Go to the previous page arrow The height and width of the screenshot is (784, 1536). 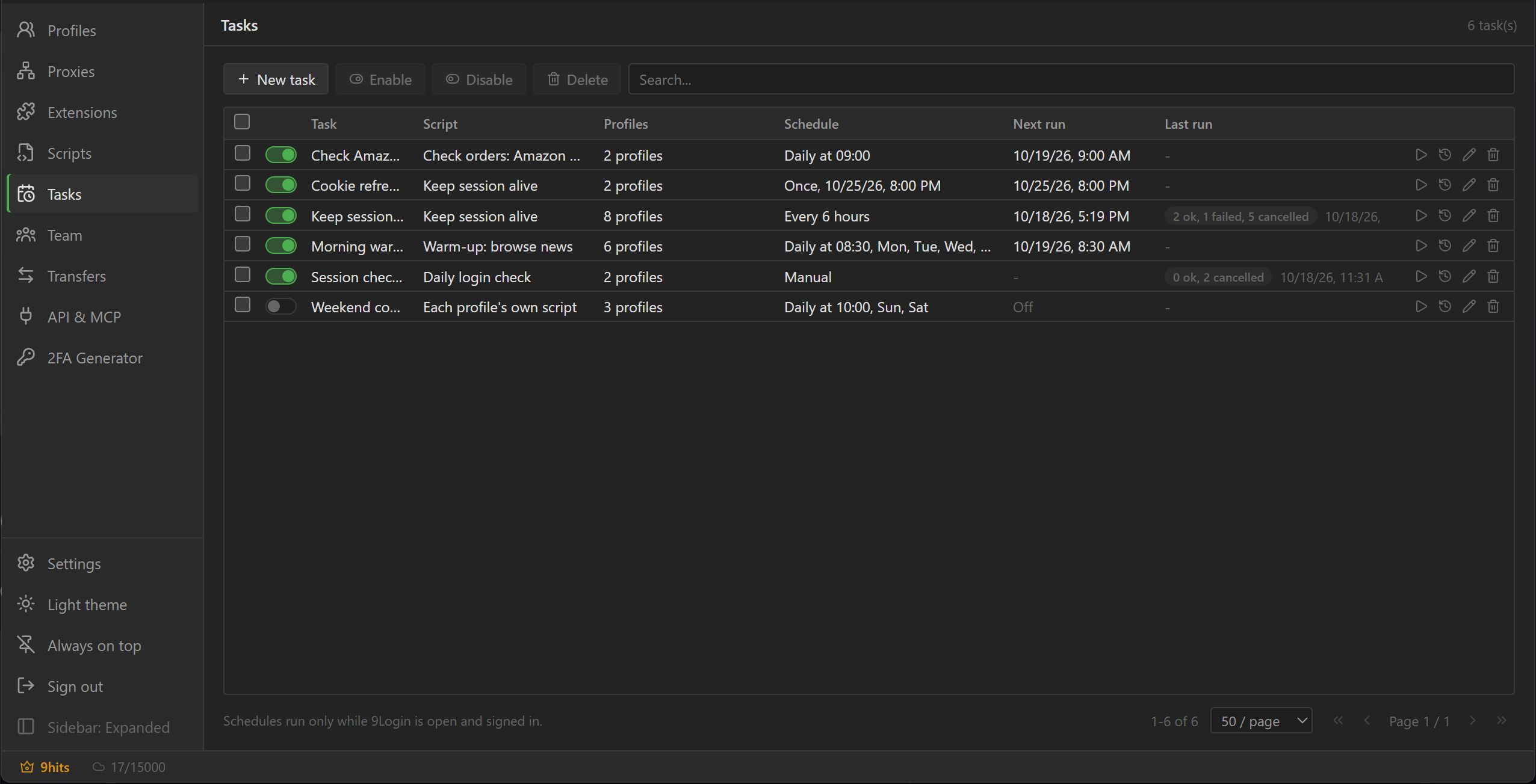[x=1367, y=721]
